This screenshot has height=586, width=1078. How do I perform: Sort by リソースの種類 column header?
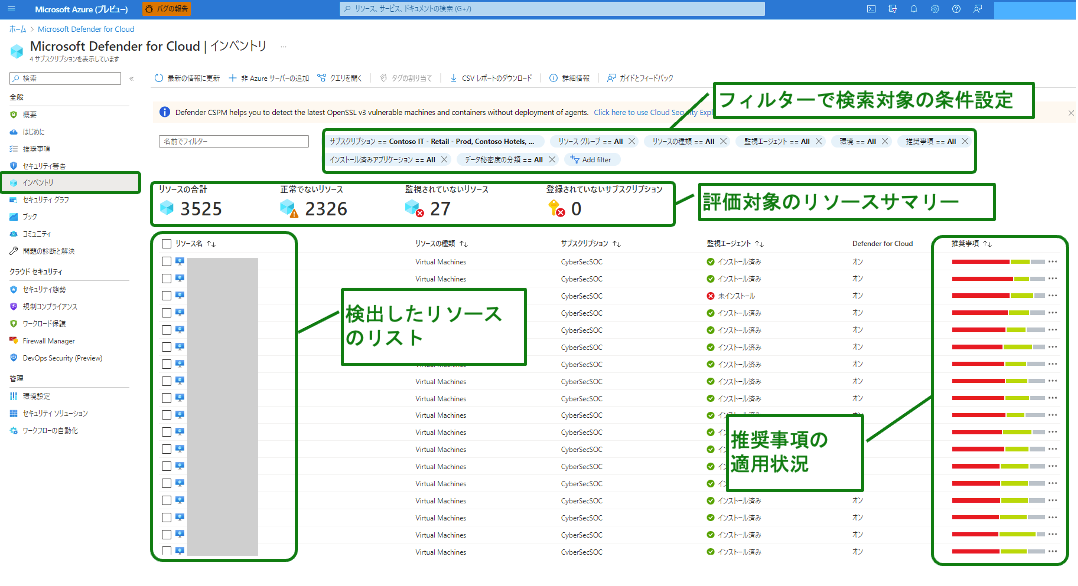[441, 243]
